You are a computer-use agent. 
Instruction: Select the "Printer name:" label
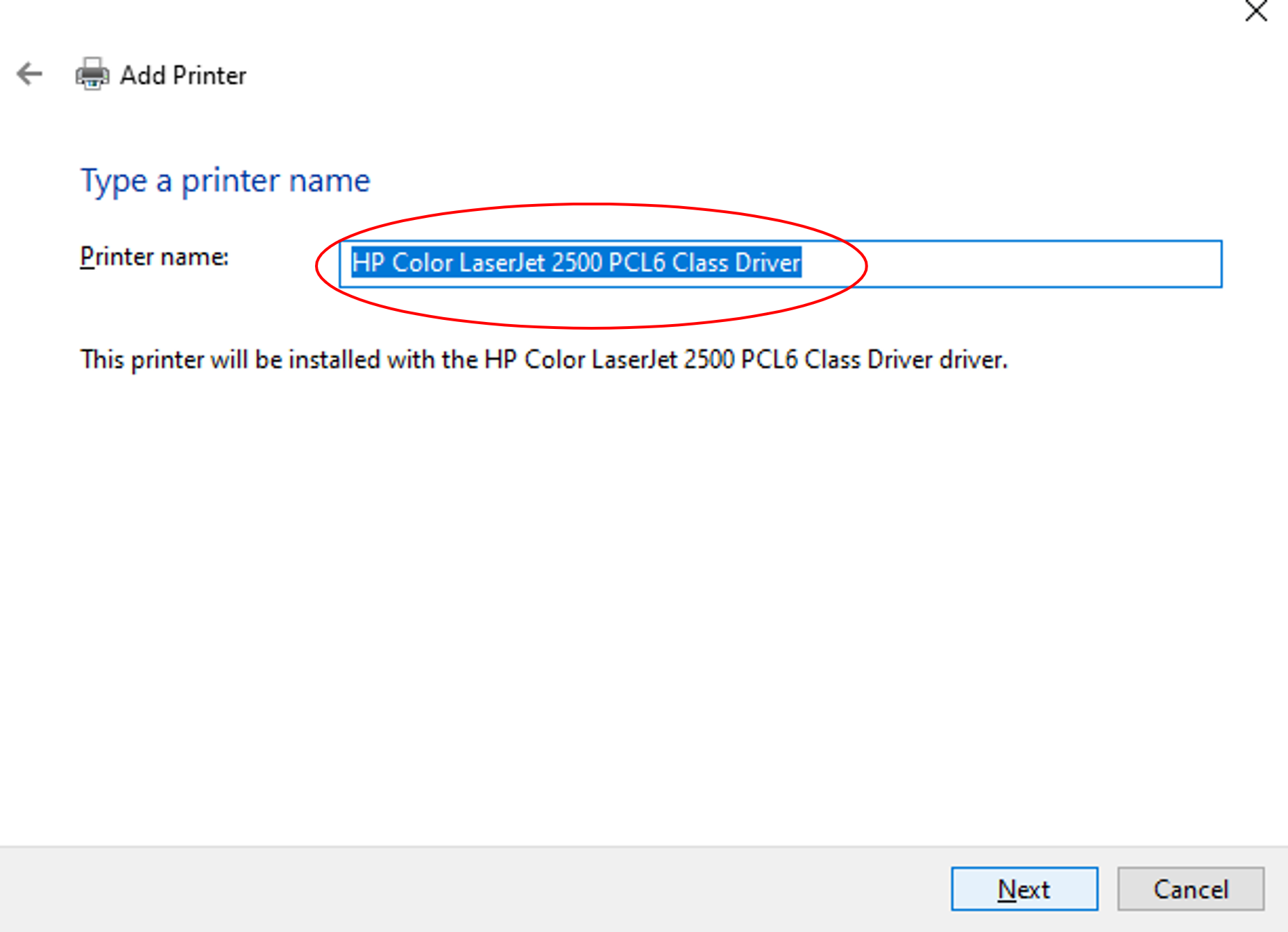click(x=154, y=257)
